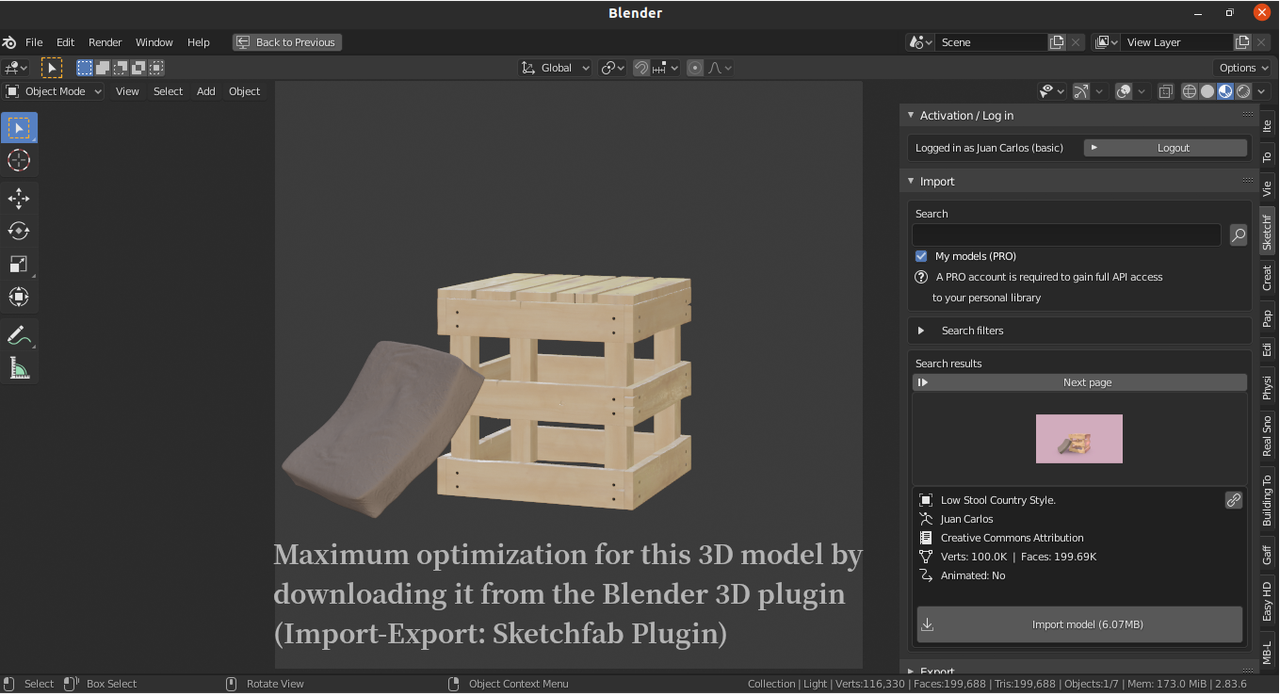Open the Object Mode dropdown
This screenshot has height=695, width=1280.
tap(54, 91)
